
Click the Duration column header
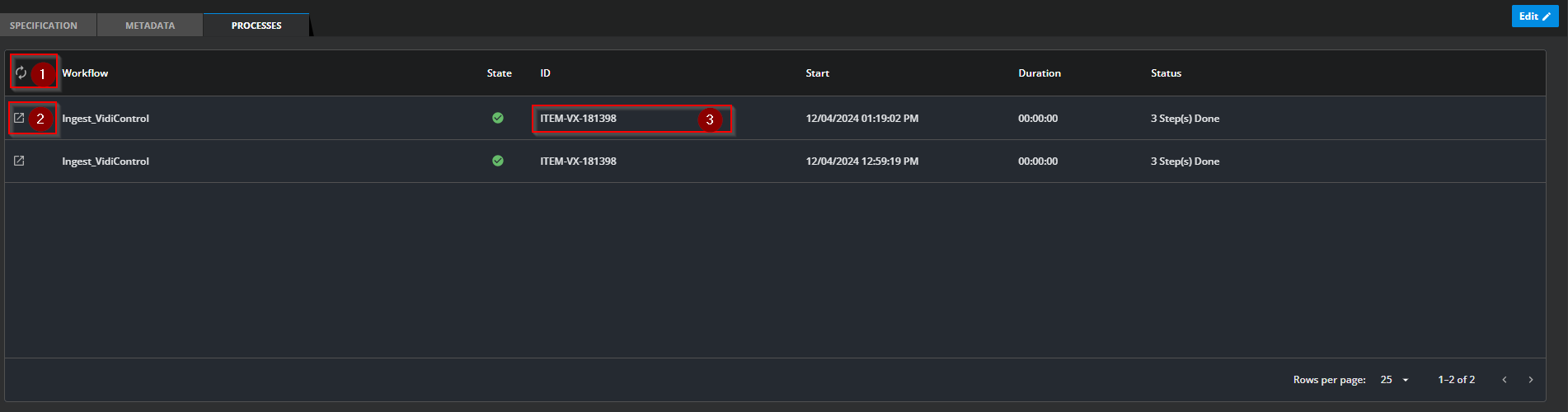tap(1039, 73)
